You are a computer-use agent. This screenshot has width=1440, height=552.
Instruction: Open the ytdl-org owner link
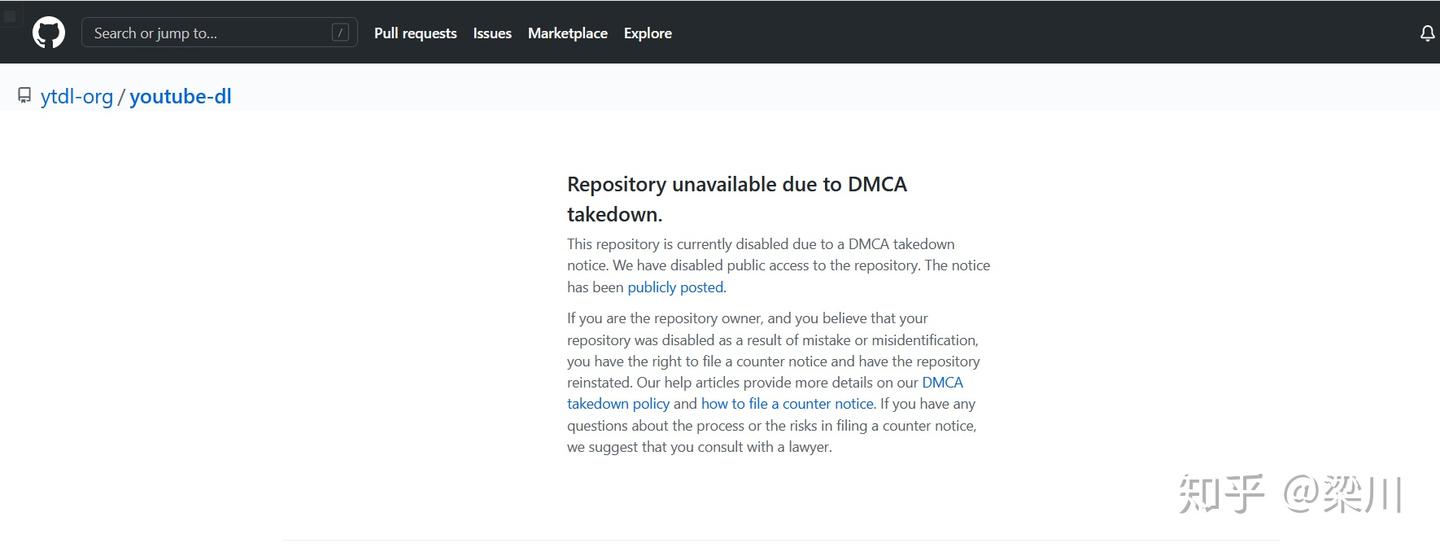click(x=77, y=97)
